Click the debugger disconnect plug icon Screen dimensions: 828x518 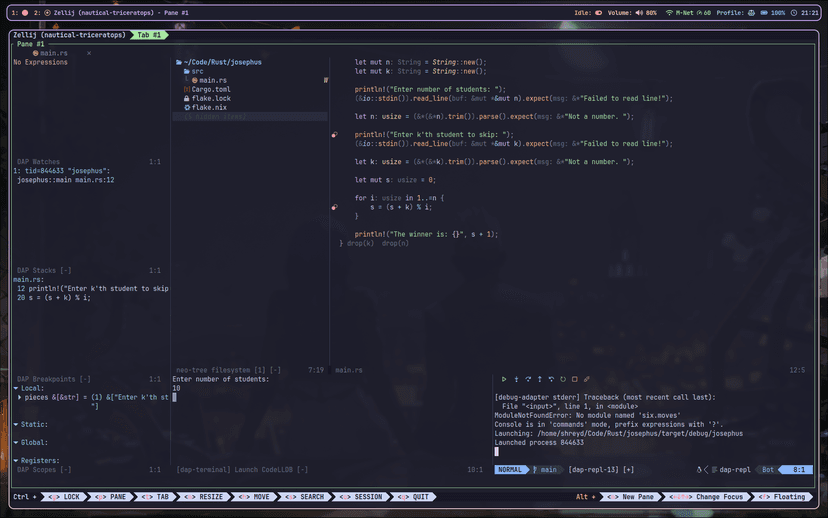tap(587, 379)
